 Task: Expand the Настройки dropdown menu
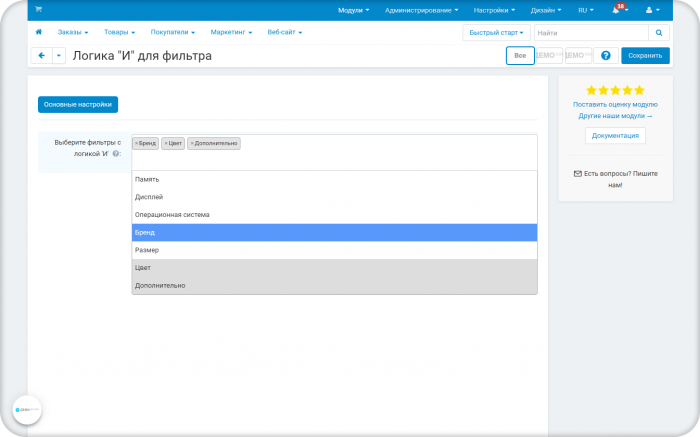click(x=494, y=10)
